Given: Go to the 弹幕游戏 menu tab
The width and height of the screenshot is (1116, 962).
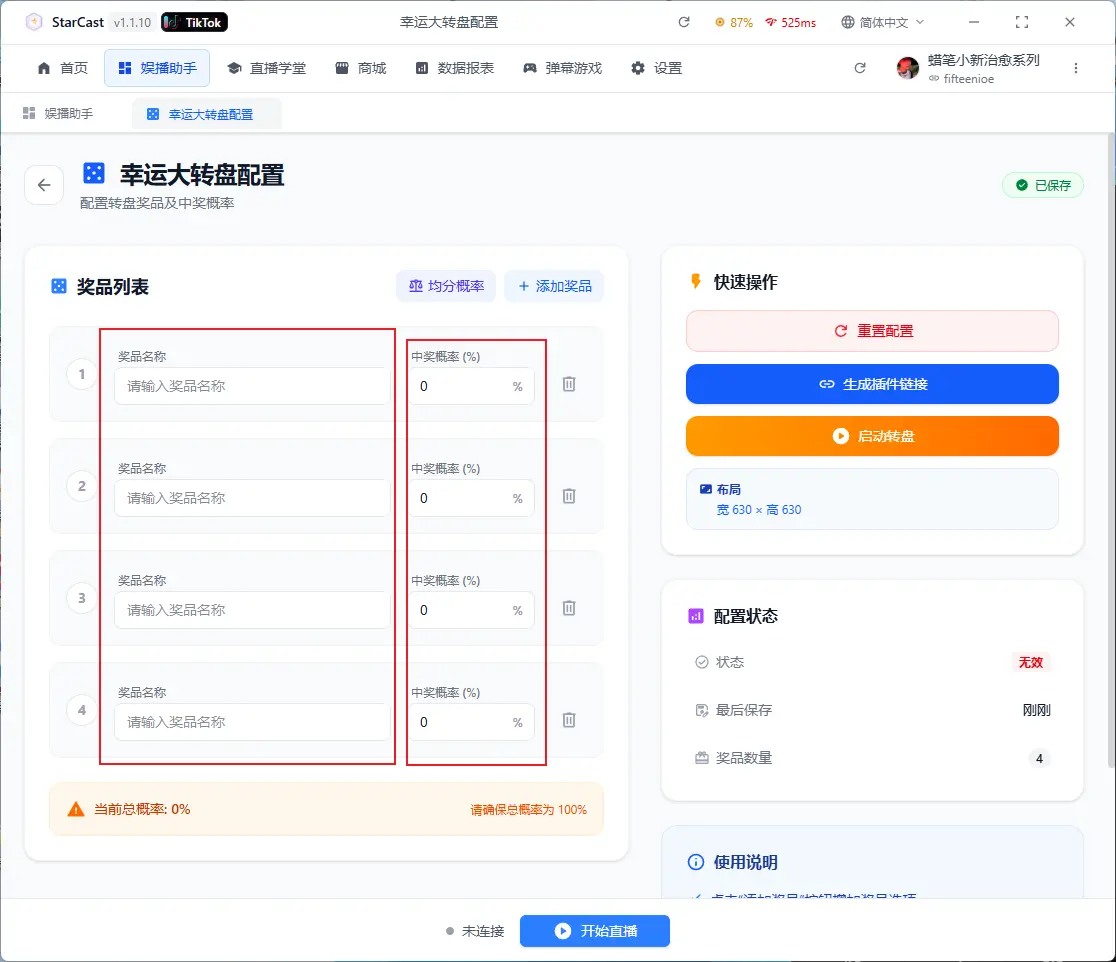Looking at the screenshot, I should (562, 68).
